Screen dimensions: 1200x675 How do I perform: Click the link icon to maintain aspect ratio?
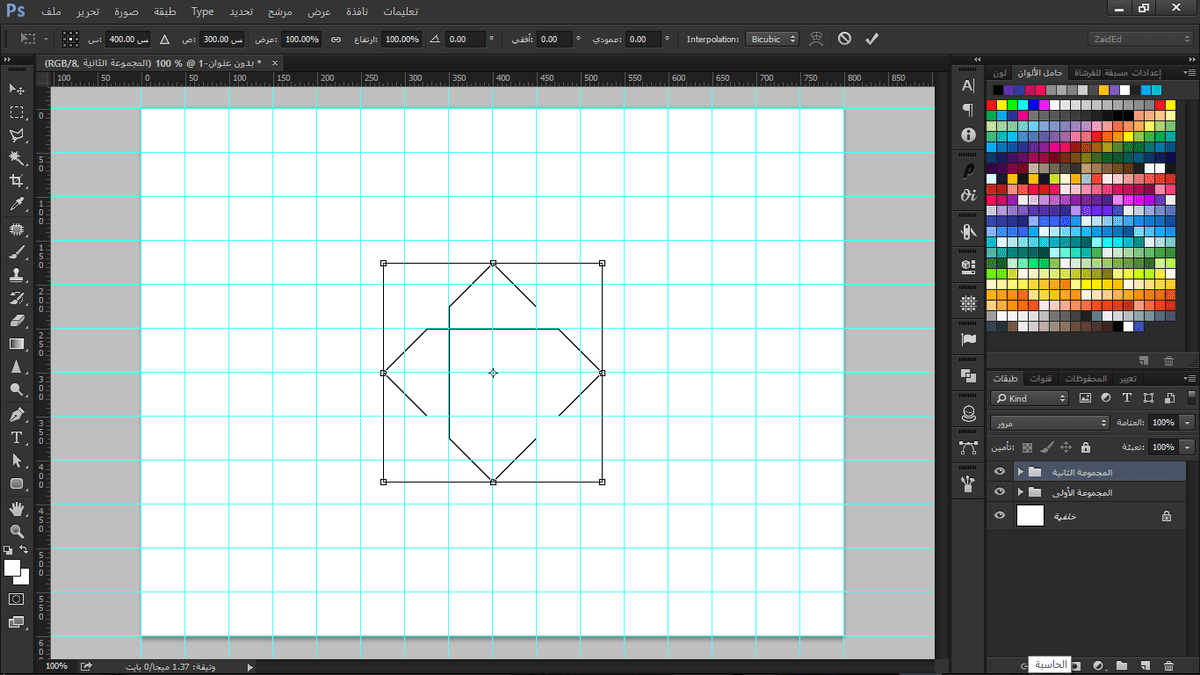pyautogui.click(x=336, y=39)
